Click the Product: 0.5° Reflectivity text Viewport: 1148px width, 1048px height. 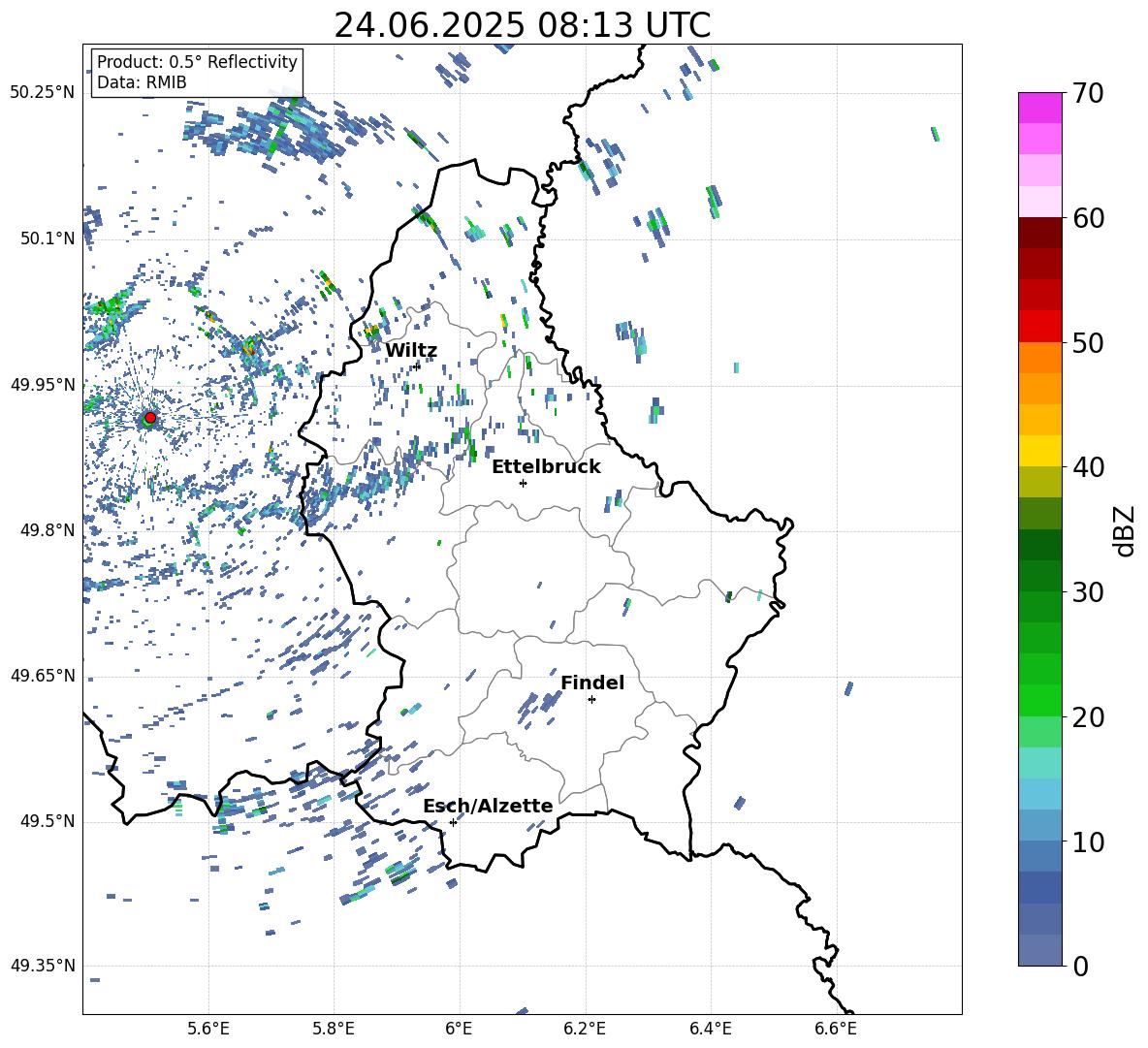point(197,61)
